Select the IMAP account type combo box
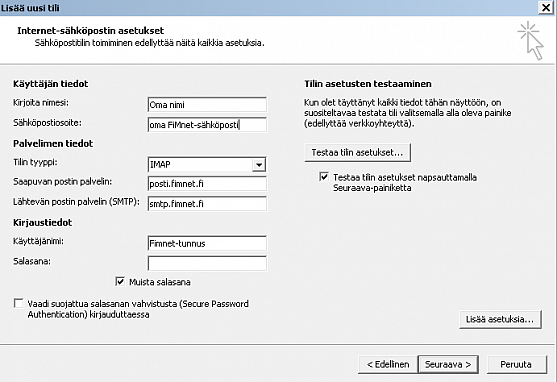This screenshot has width=557, height=382. pos(207,165)
